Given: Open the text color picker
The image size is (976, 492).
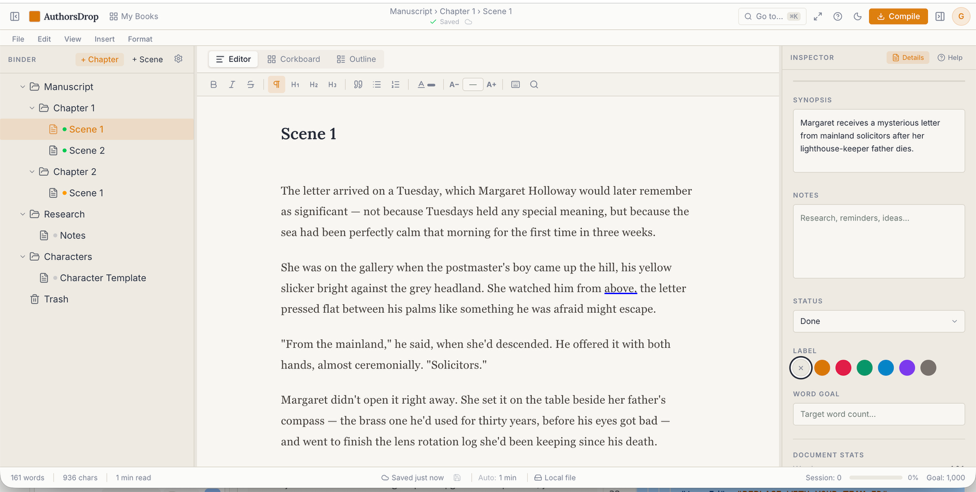Looking at the screenshot, I should (x=426, y=85).
